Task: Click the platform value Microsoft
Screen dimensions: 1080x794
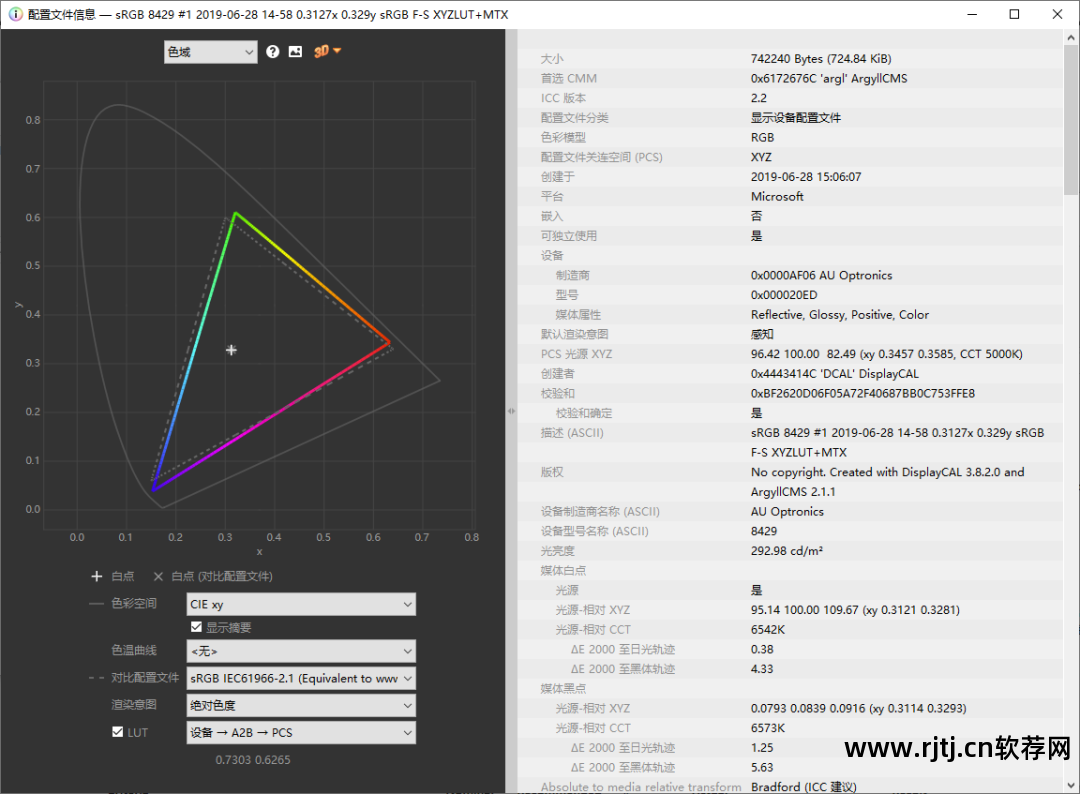Action: coord(777,196)
